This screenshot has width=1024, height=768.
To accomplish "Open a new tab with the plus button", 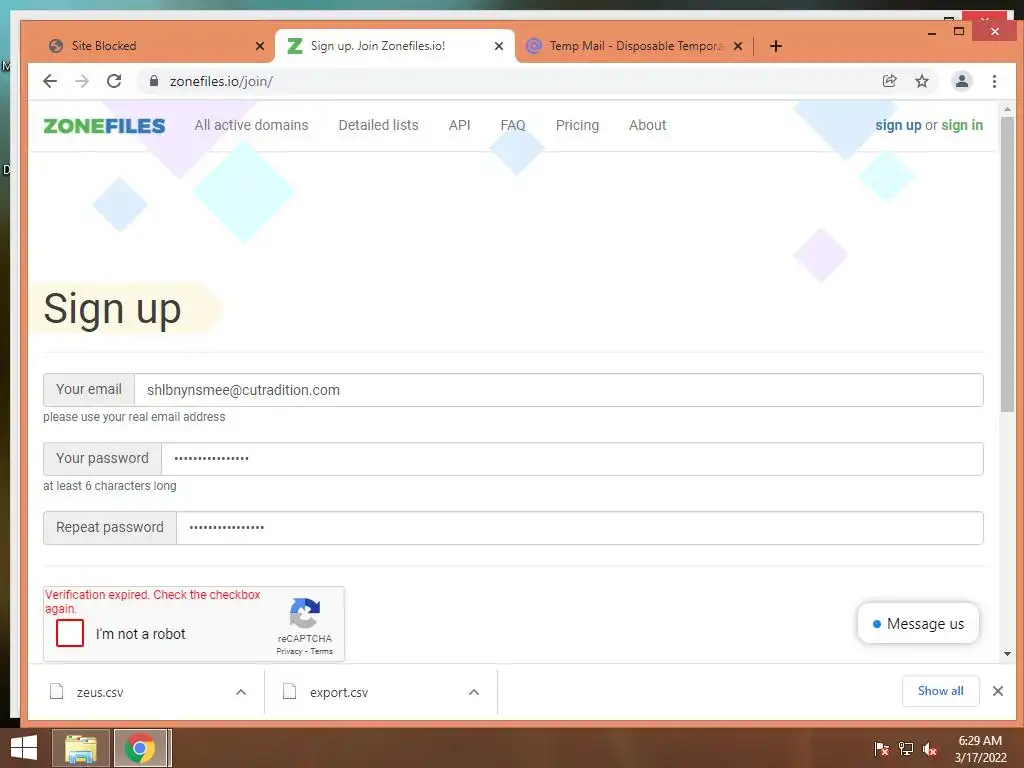I will (x=775, y=46).
